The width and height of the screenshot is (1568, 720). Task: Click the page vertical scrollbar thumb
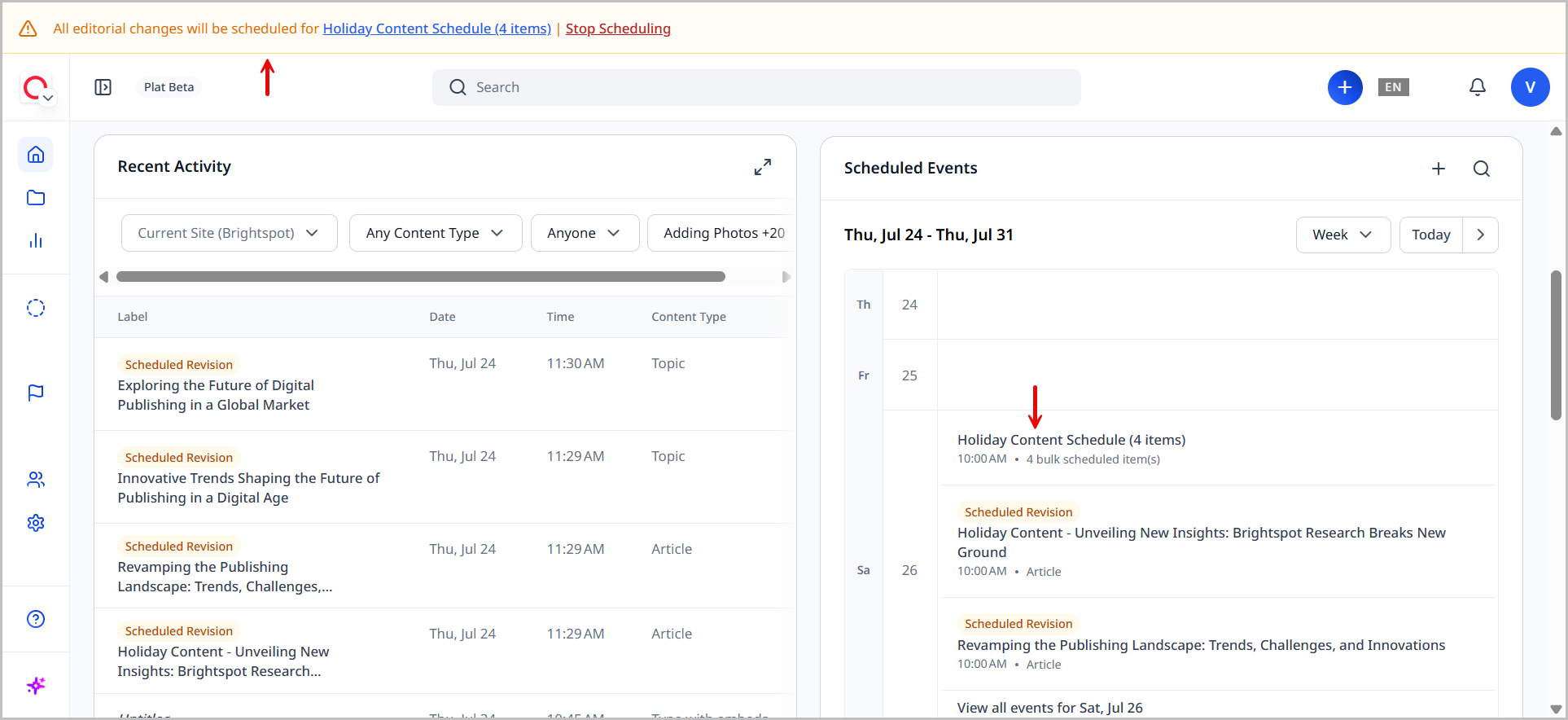coord(1556,345)
